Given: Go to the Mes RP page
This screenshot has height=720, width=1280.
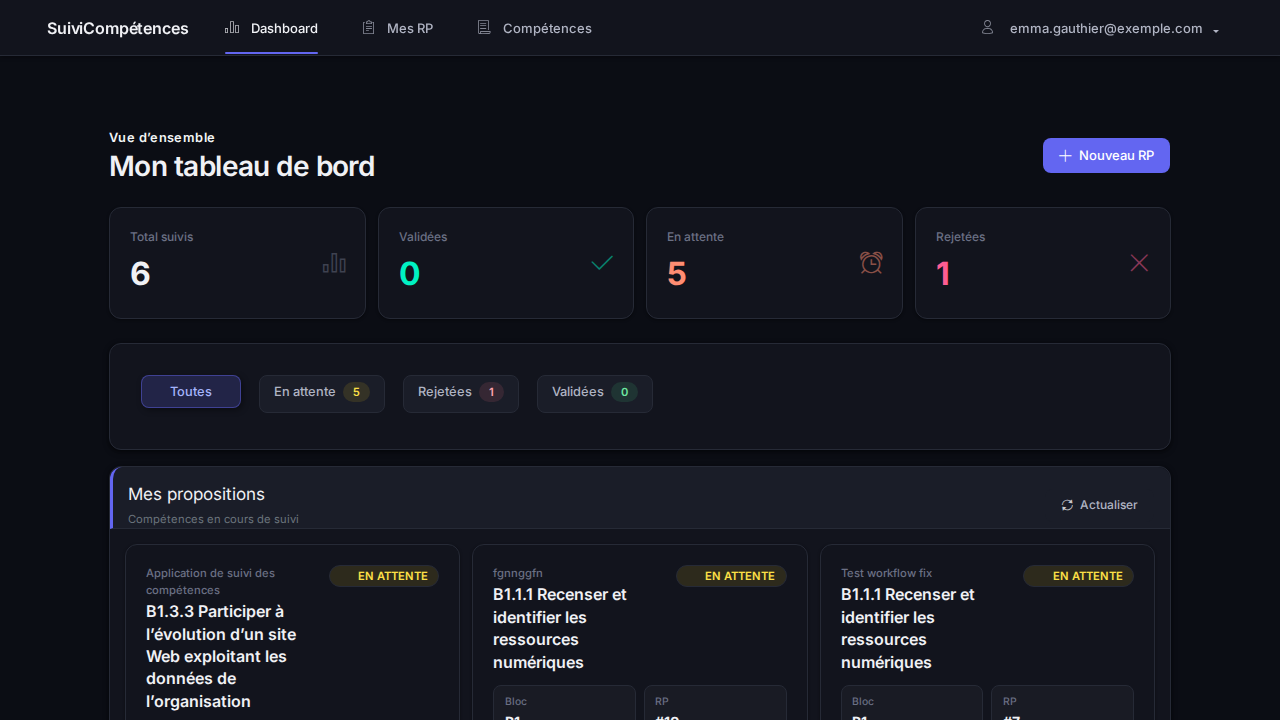Looking at the screenshot, I should click(x=397, y=28).
